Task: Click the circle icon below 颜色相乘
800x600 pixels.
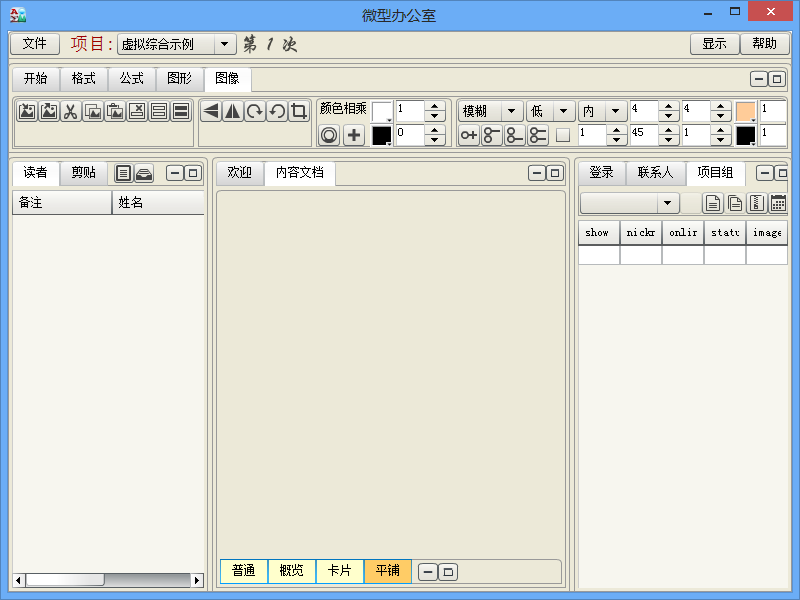Action: pyautogui.click(x=329, y=134)
